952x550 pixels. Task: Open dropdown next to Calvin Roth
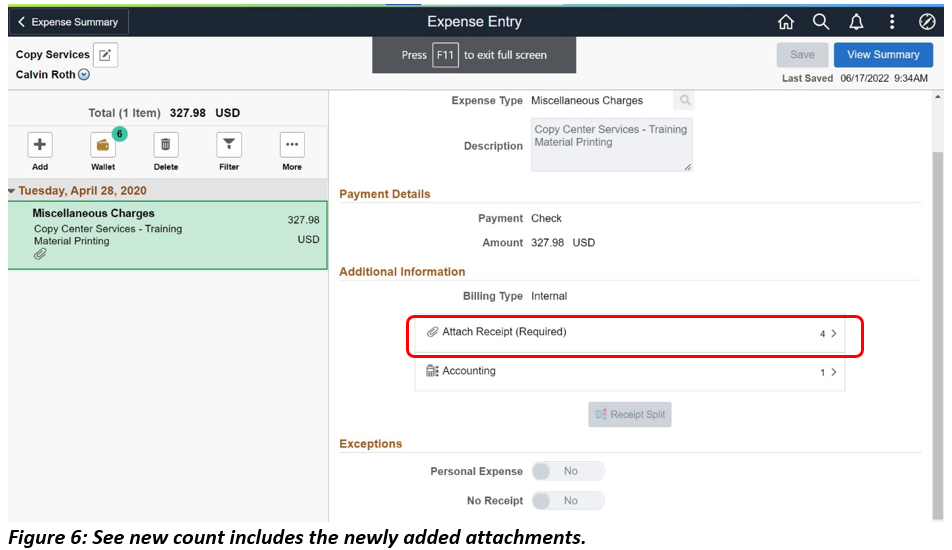84,75
